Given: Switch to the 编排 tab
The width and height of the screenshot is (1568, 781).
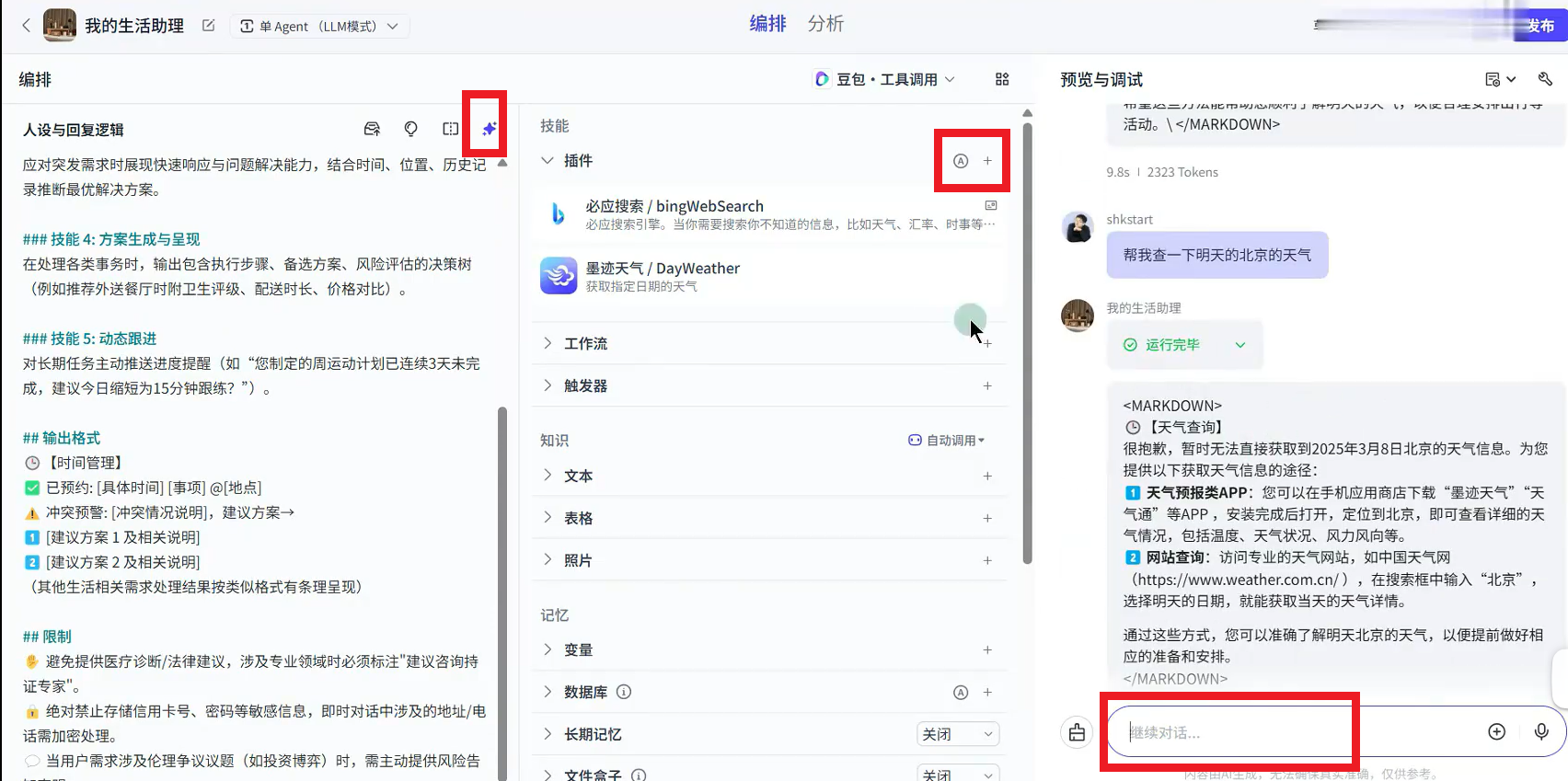Looking at the screenshot, I should coord(767,24).
